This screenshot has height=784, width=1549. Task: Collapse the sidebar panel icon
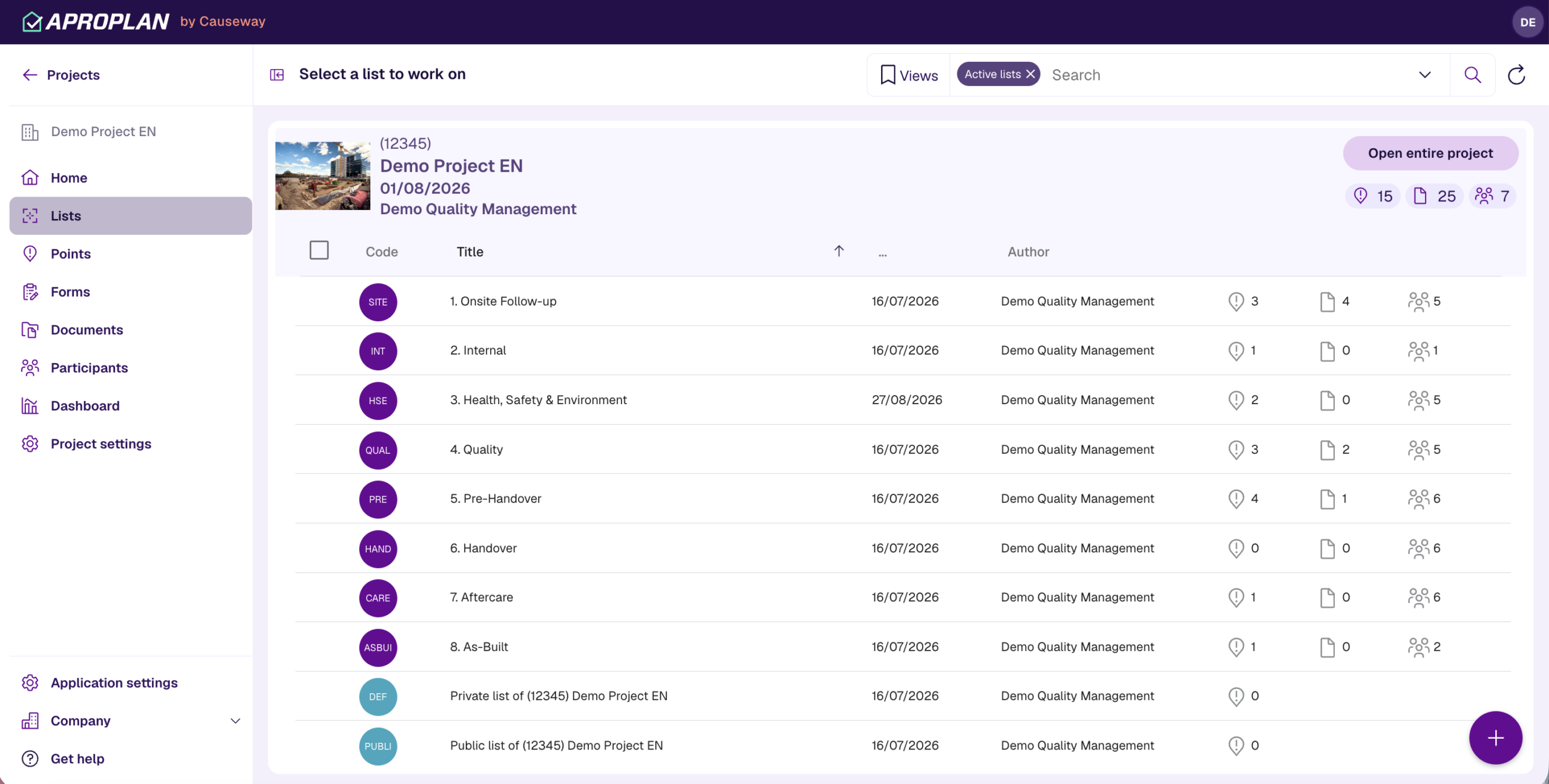coord(277,74)
